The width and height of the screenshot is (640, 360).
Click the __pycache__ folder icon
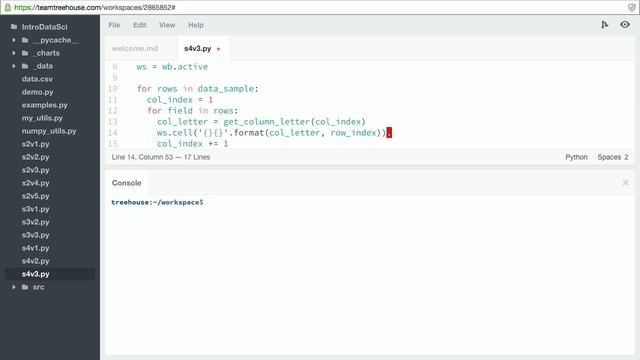pos(25,40)
